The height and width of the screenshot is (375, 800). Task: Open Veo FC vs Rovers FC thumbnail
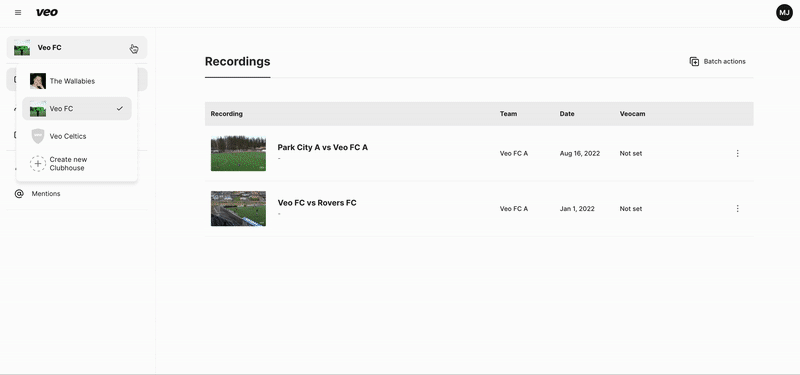tap(238, 209)
